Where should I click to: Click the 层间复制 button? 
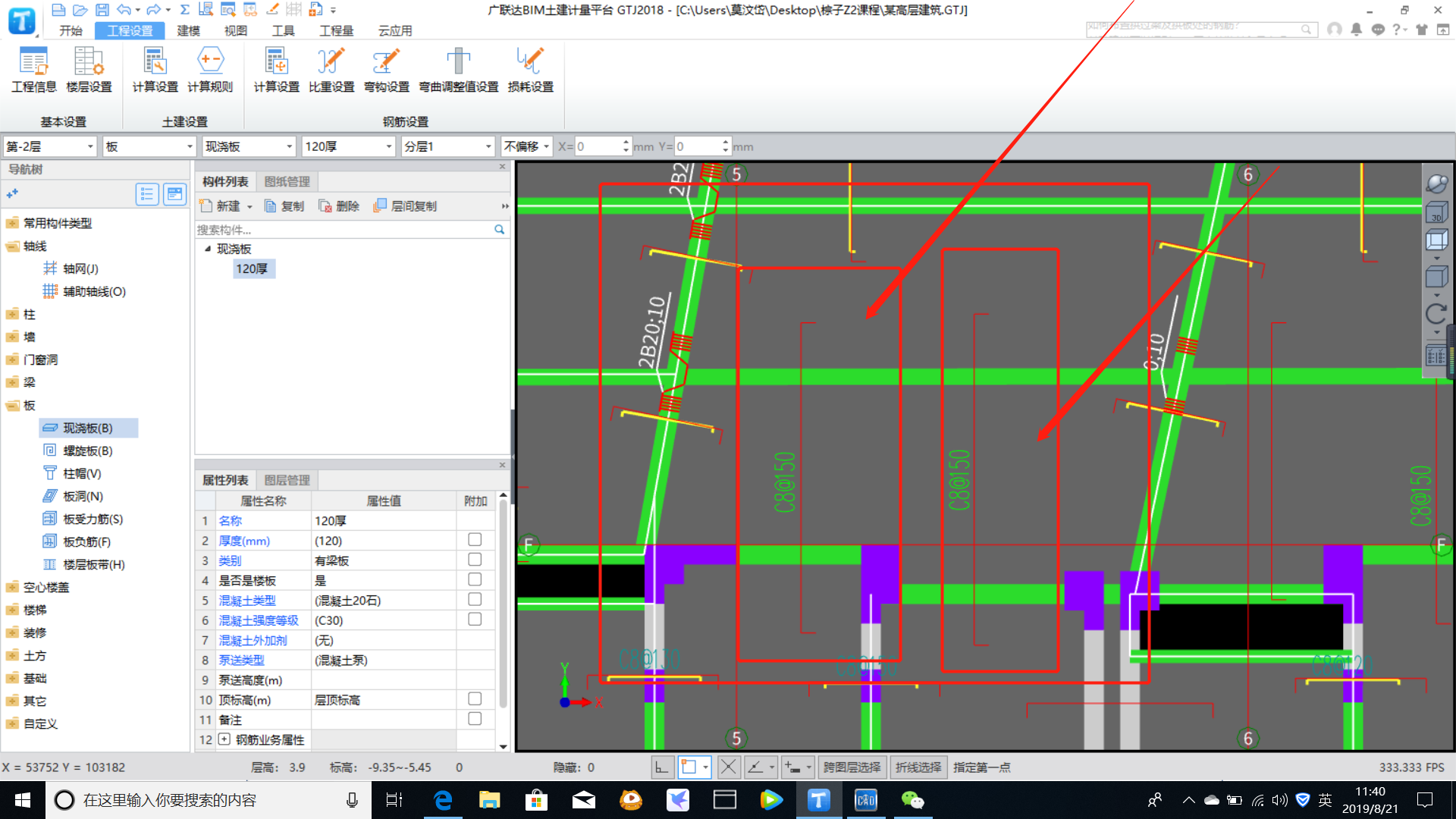(405, 206)
